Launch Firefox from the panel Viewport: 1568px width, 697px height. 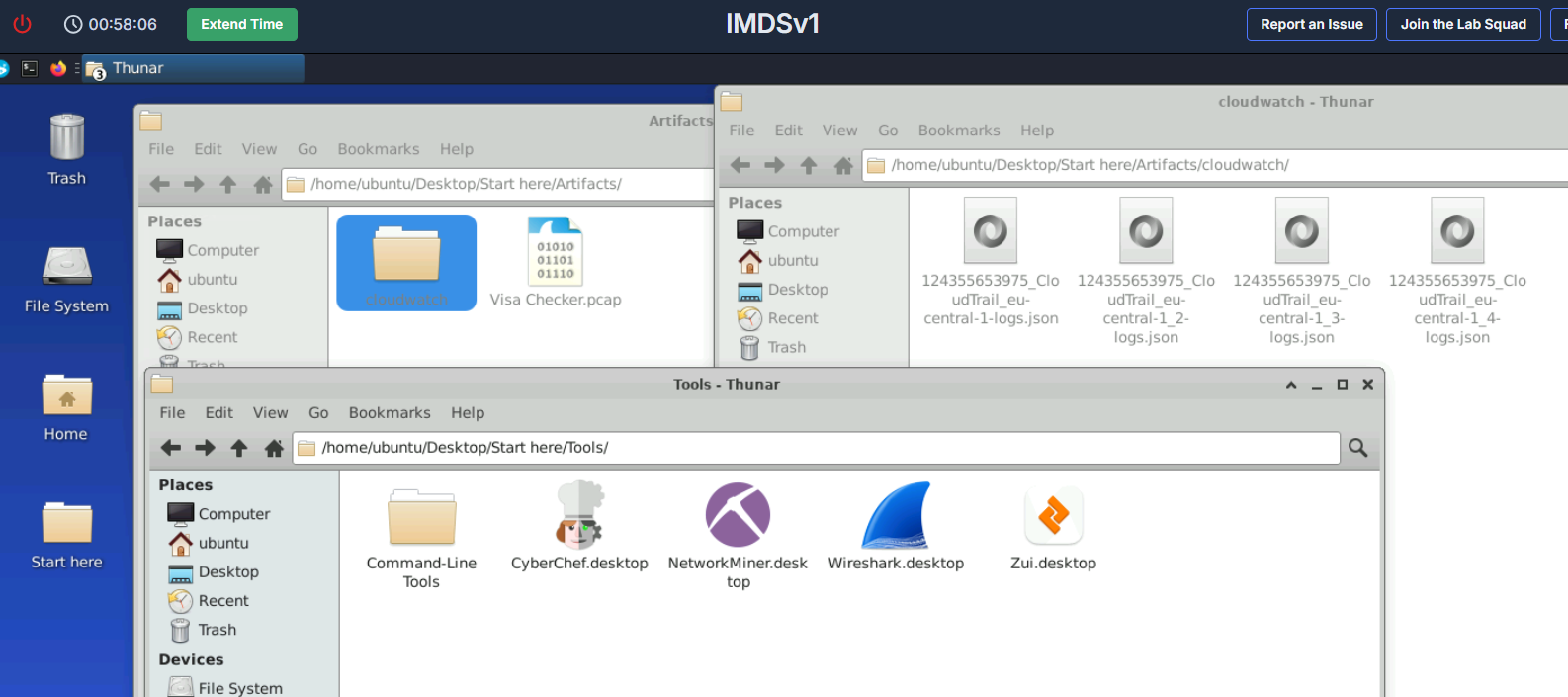(58, 68)
